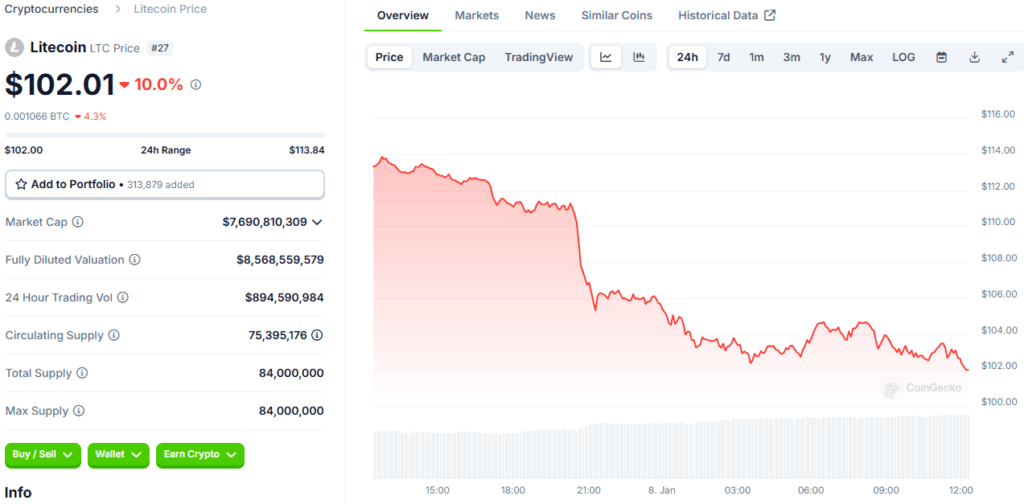This screenshot has height=504, width=1024.
Task: Click the Litecoin coin logo icon
Action: [x=14, y=48]
